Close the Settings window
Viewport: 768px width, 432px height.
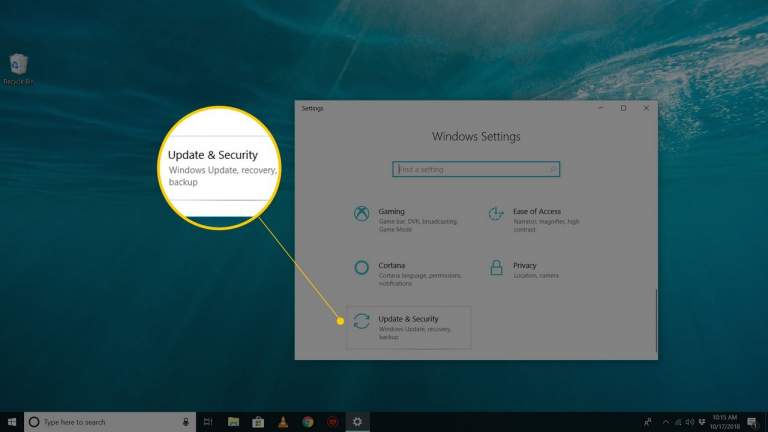(x=646, y=108)
